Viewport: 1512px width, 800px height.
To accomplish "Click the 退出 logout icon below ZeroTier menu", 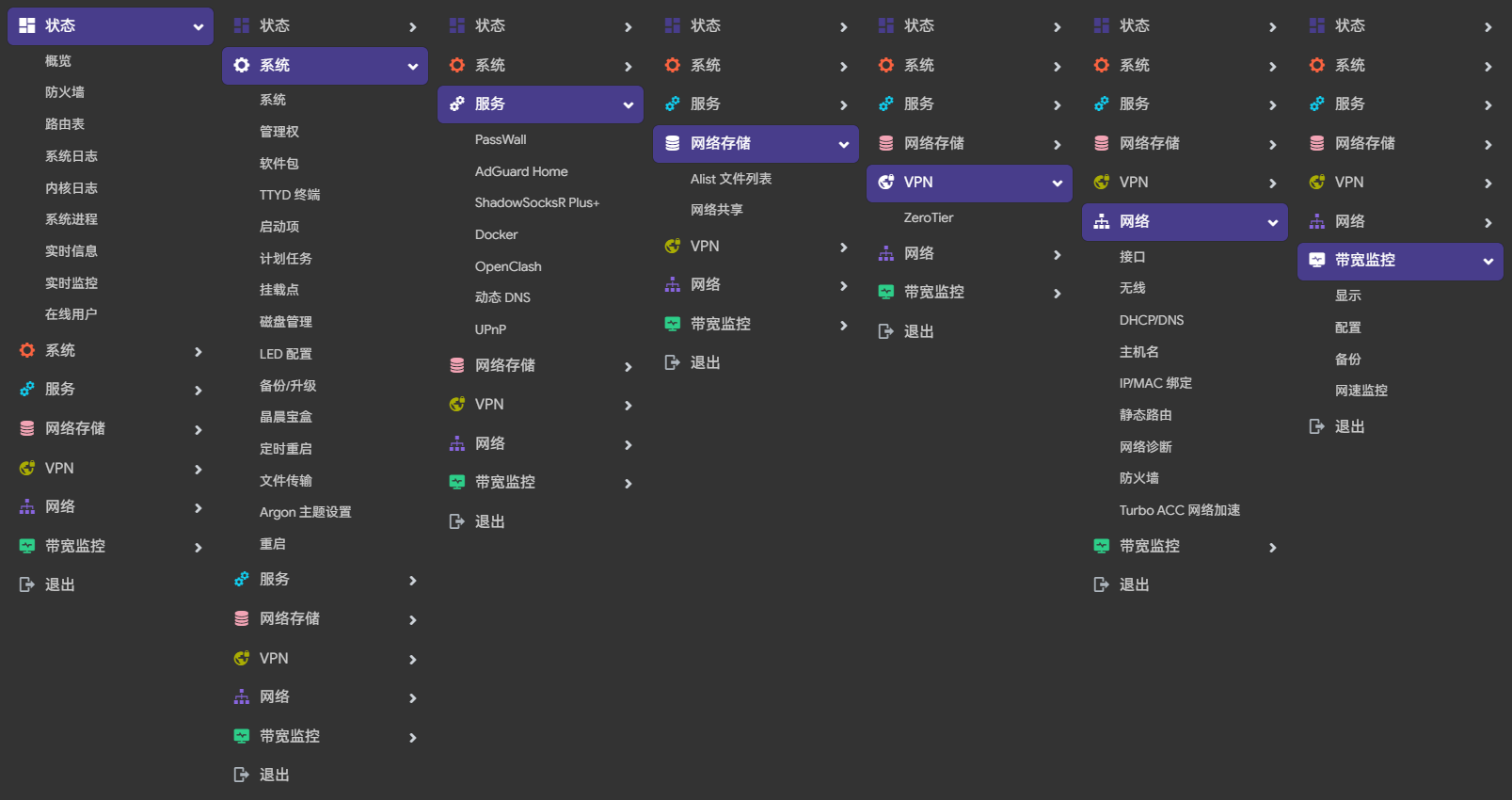I will 886,331.
